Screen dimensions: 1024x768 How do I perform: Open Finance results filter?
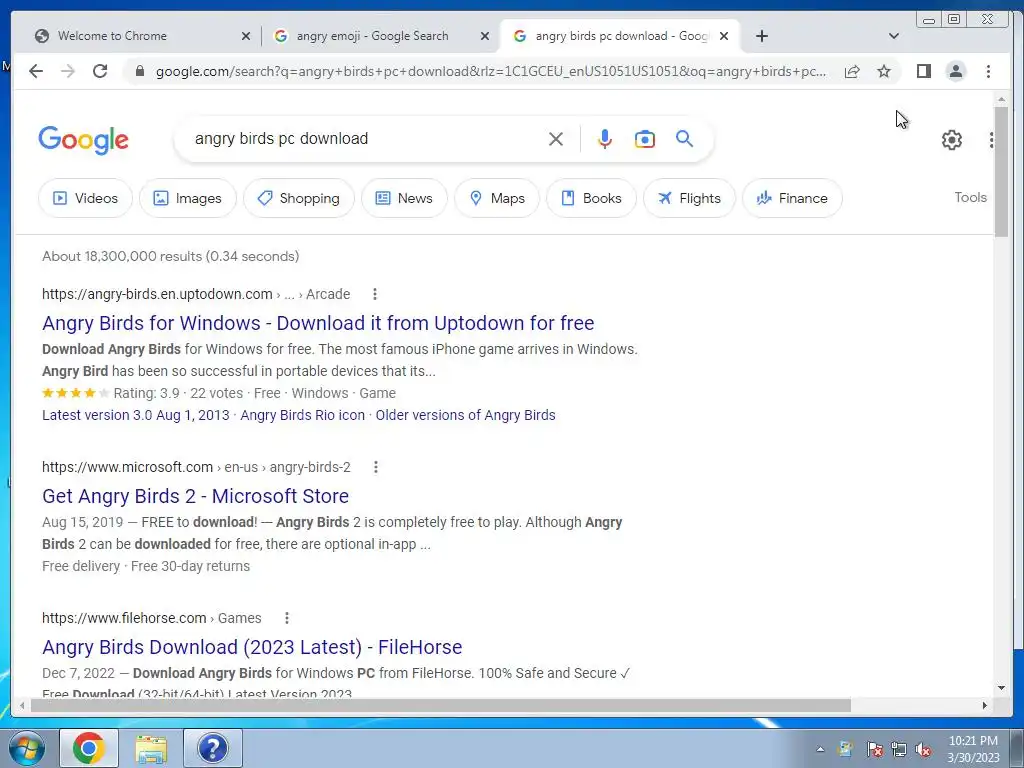tap(792, 198)
